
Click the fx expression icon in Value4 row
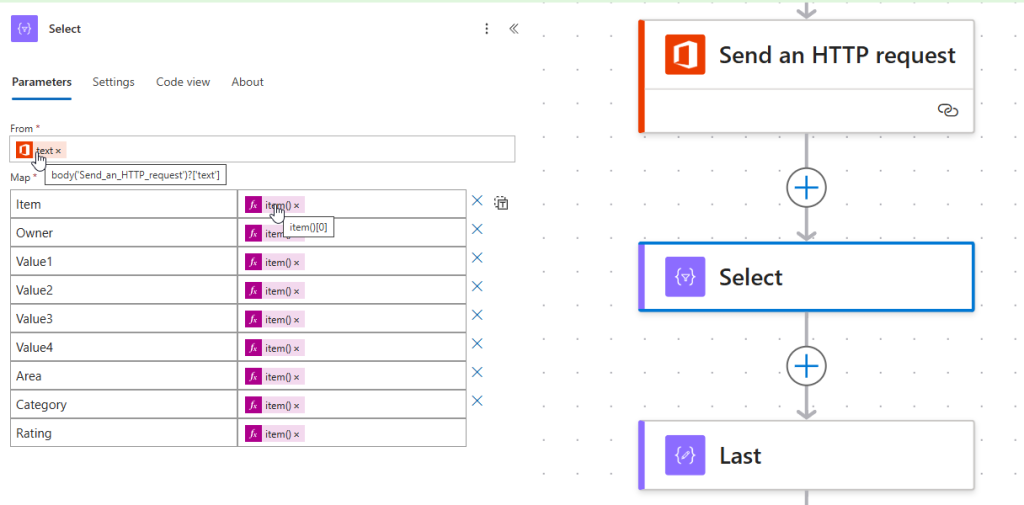pos(253,348)
